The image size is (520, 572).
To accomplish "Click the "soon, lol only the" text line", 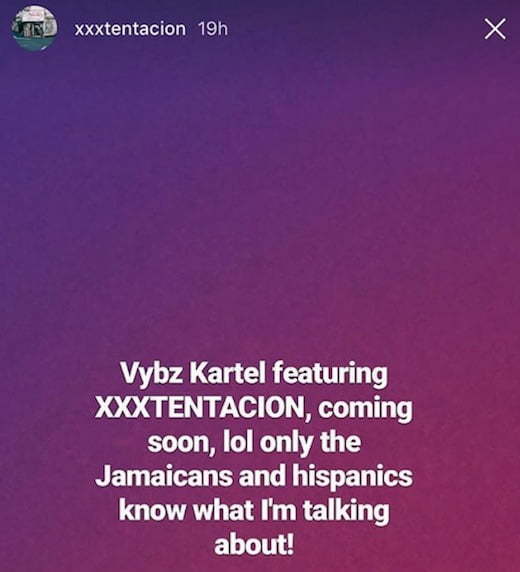I will pos(254,443).
